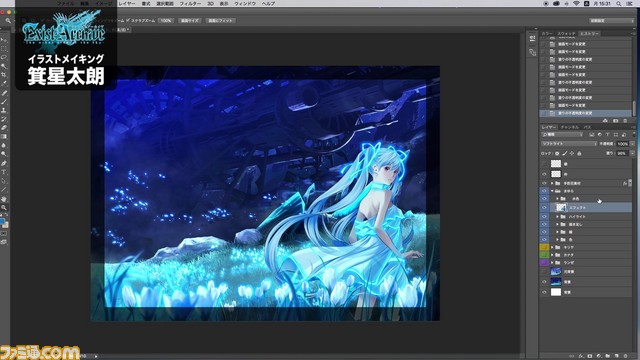Select the Lasso tool
Screen dimensions: 640x360
[x=4, y=58]
